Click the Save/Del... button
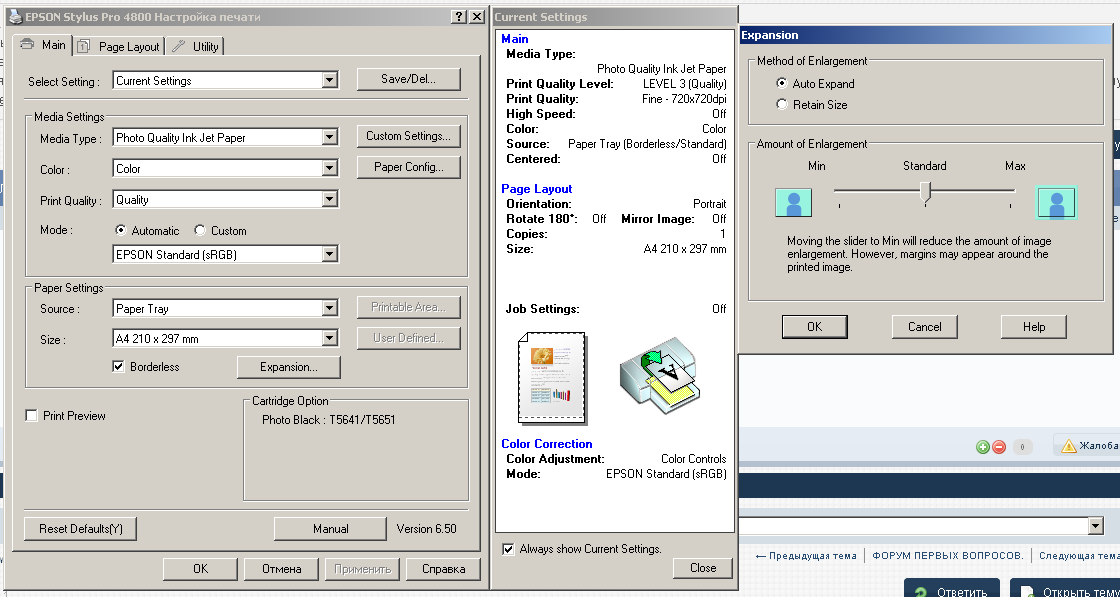The height and width of the screenshot is (597, 1120). [409, 79]
